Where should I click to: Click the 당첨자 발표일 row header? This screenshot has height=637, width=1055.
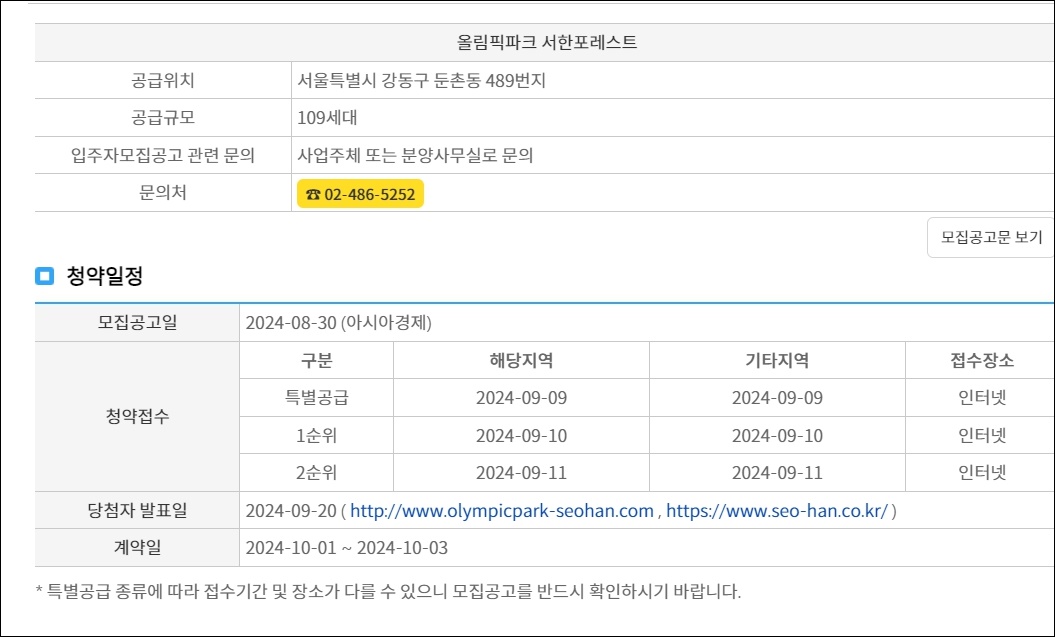pos(137,511)
